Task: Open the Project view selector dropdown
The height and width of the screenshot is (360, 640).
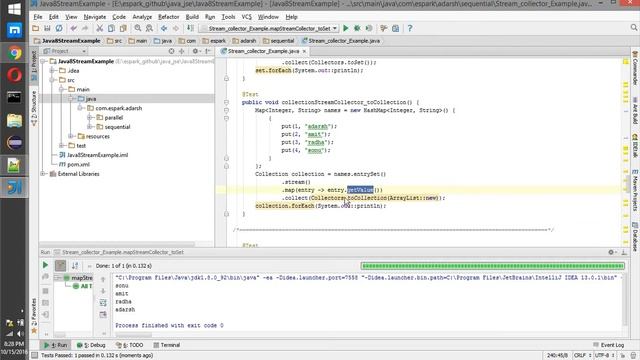Action: click(x=64, y=51)
